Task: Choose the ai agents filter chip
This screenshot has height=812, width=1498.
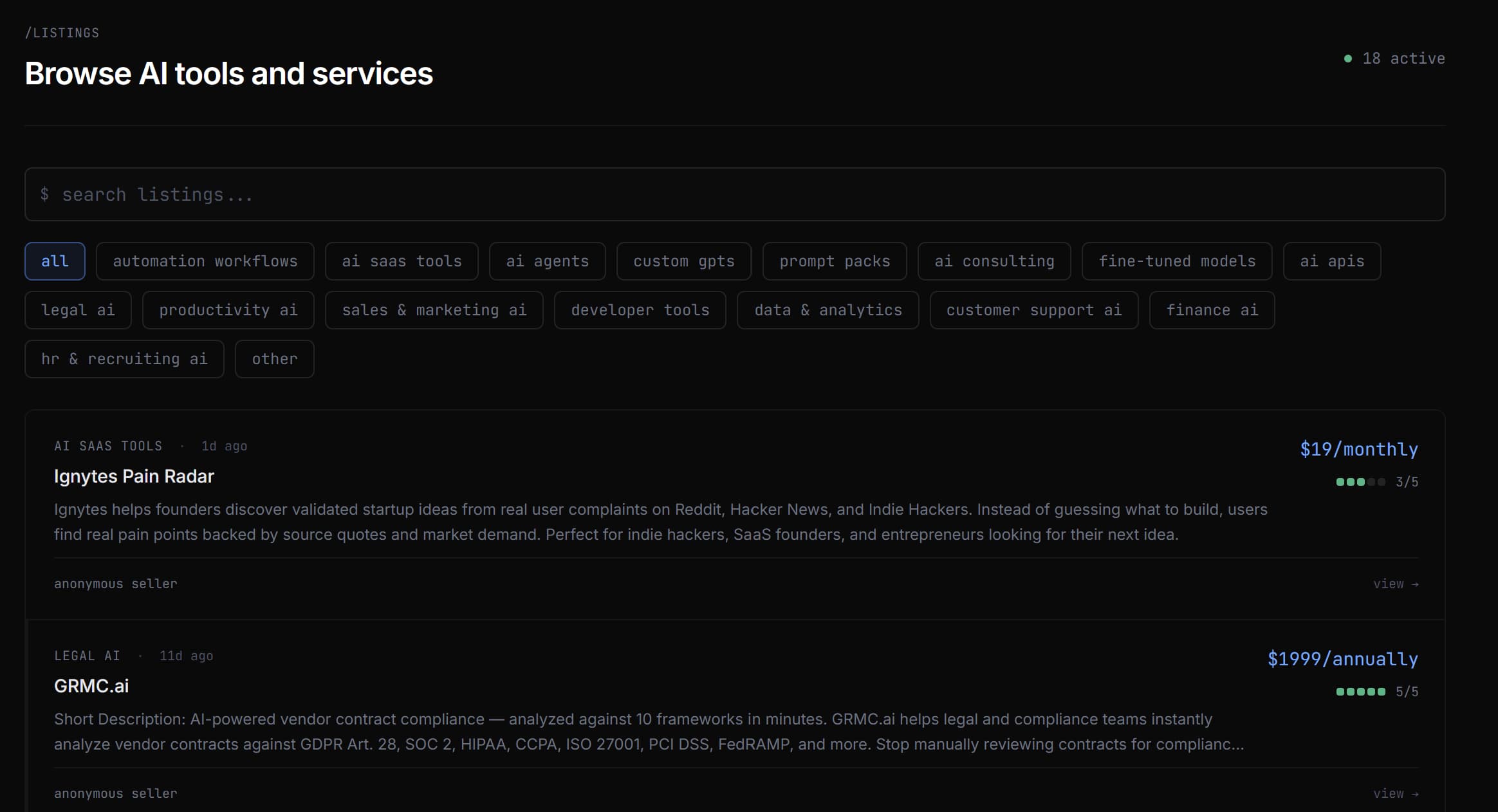Action: pyautogui.click(x=547, y=261)
